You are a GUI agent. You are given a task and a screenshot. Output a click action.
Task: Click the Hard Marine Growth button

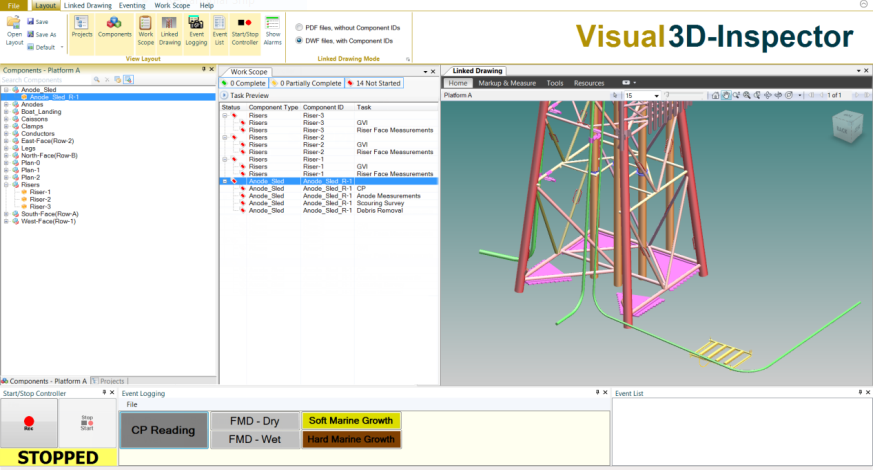(351, 439)
